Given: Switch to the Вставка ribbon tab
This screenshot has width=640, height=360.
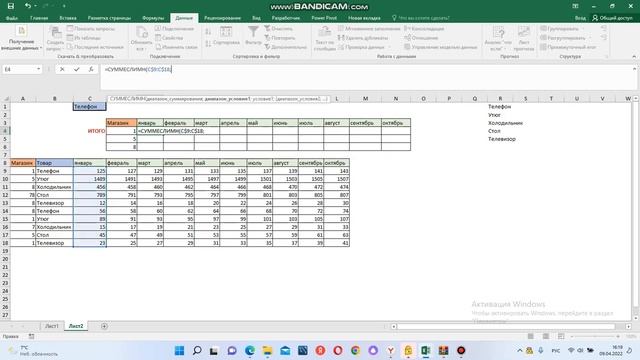Looking at the screenshot, I should pos(68,18).
